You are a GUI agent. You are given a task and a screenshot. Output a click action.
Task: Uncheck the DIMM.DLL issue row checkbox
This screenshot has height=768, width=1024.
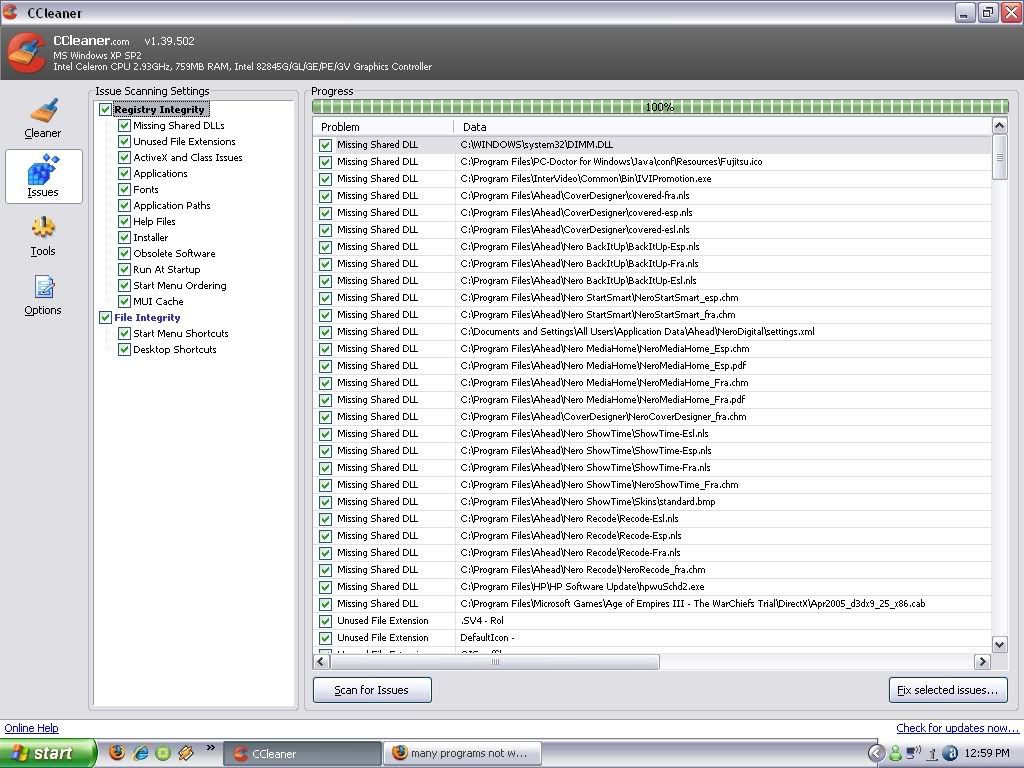point(325,145)
